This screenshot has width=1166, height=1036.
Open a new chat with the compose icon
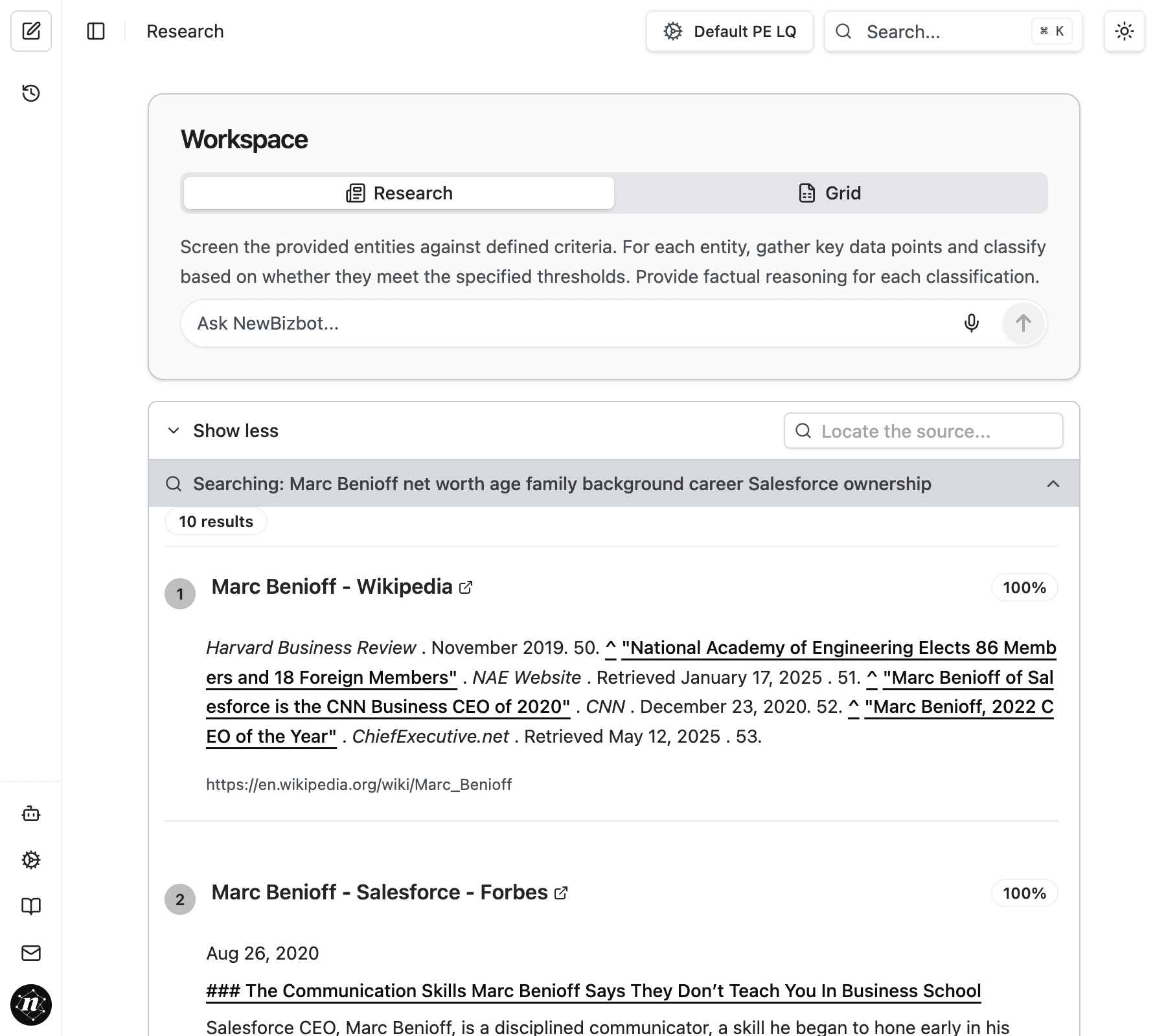click(x=30, y=31)
